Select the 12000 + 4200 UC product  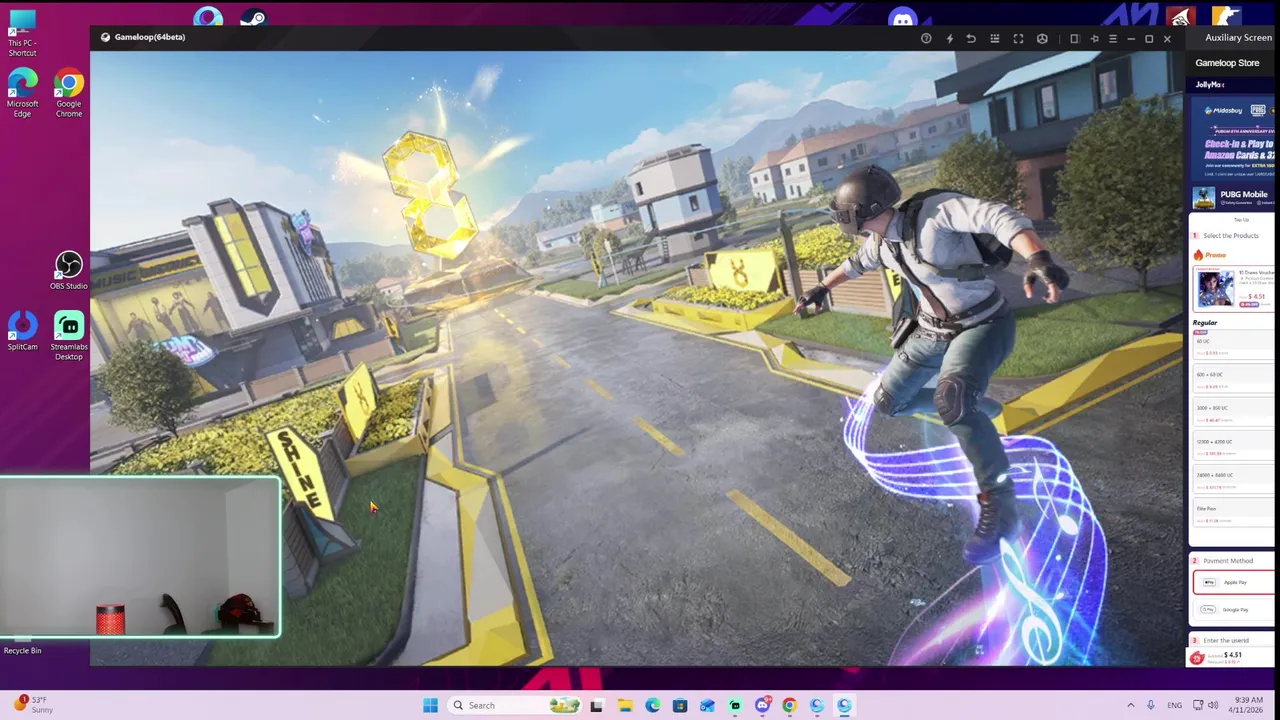tap(1232, 447)
